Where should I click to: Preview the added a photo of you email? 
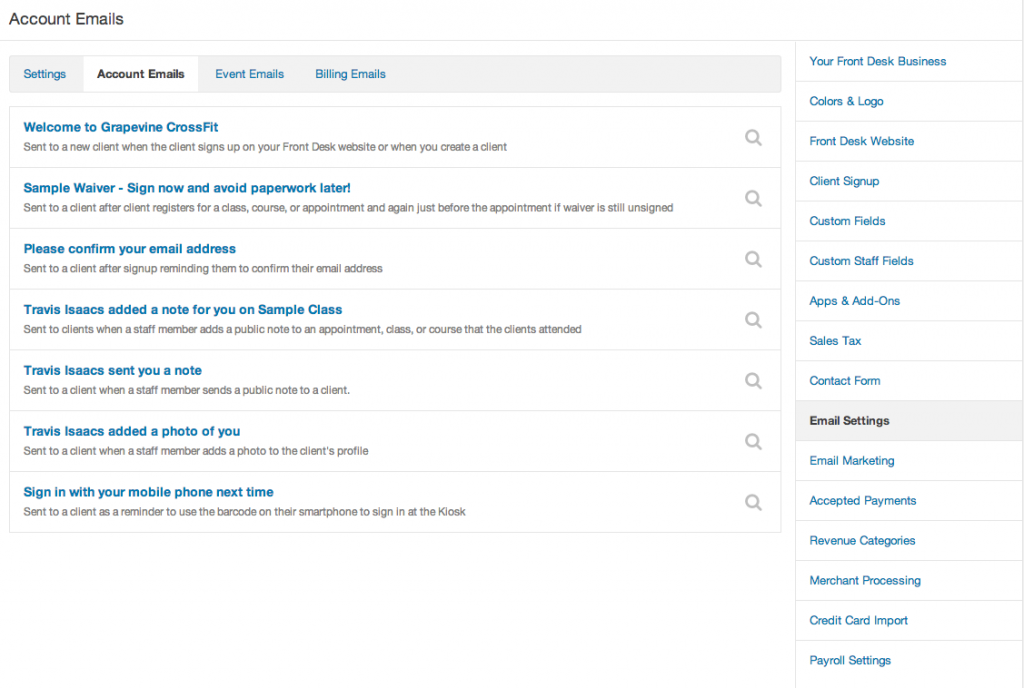click(753, 441)
